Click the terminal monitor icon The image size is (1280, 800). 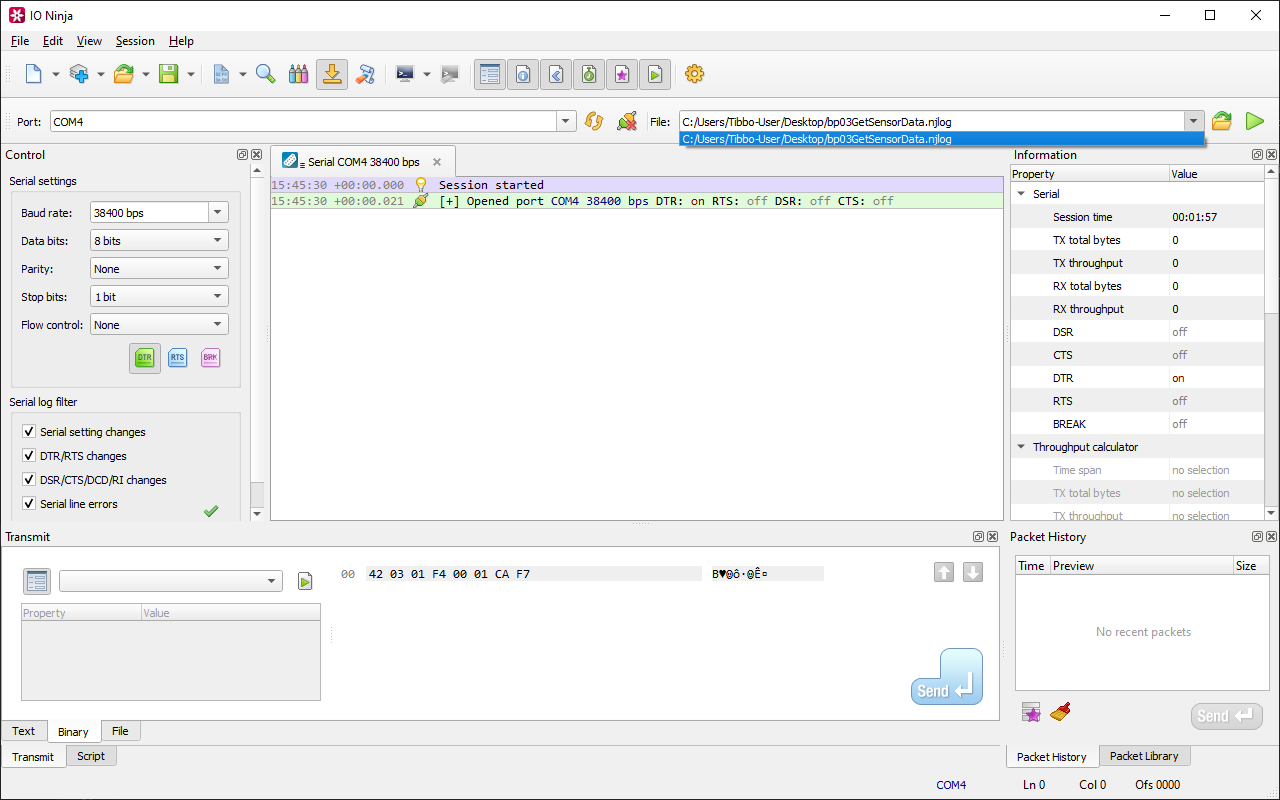pyautogui.click(x=405, y=74)
